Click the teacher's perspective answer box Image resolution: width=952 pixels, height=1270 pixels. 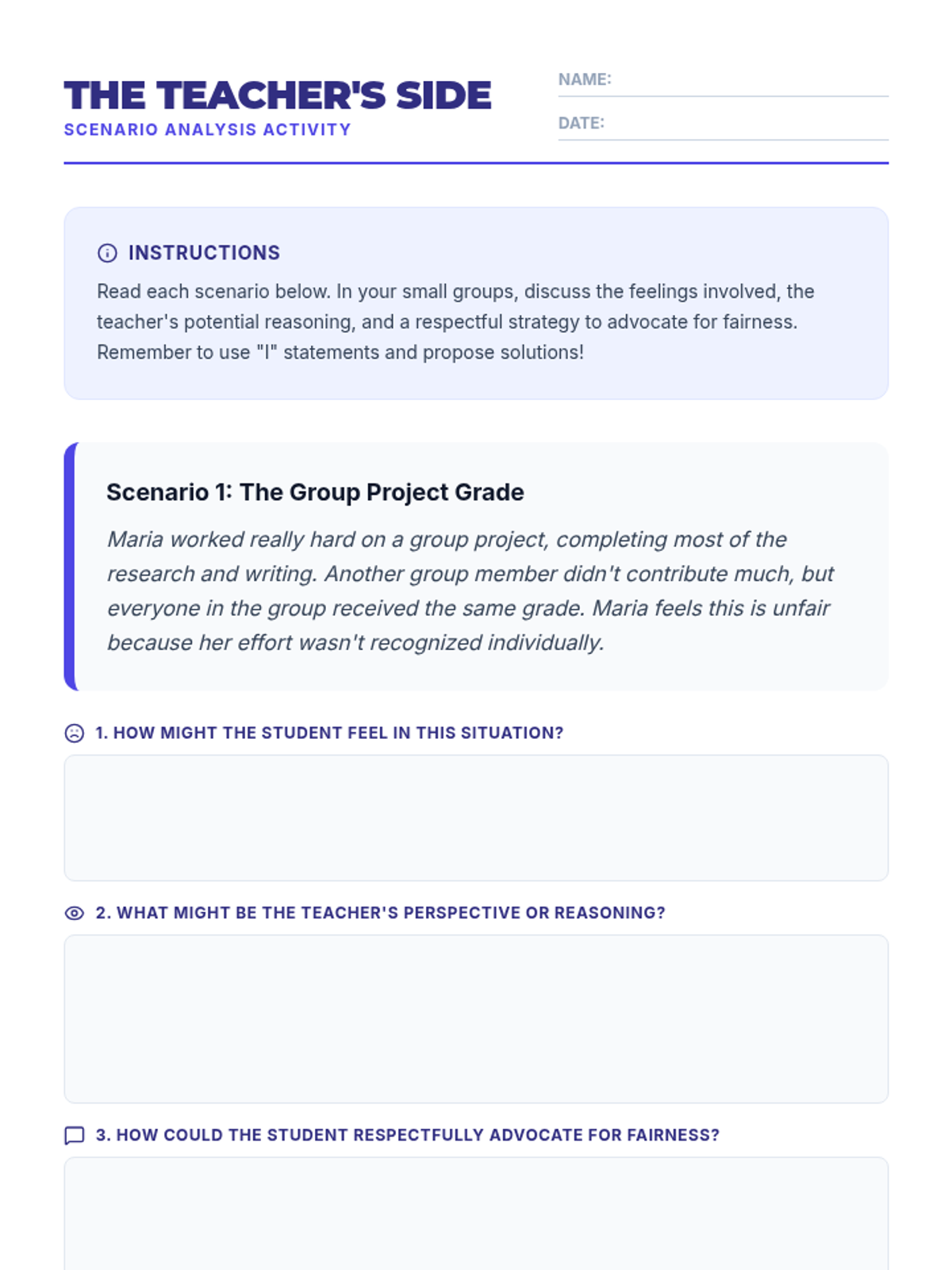click(476, 1019)
